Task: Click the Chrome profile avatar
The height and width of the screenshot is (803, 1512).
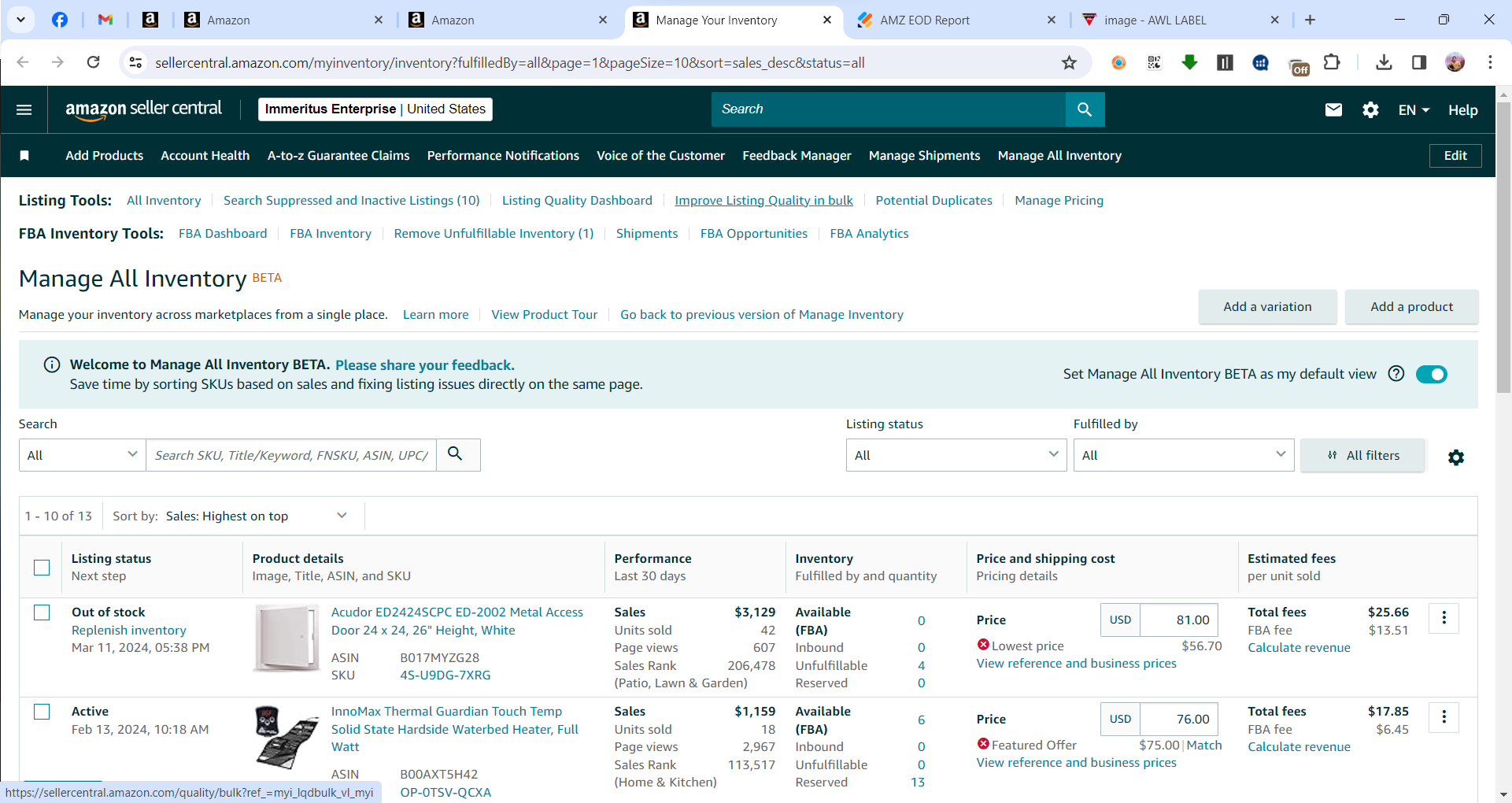Action: (x=1455, y=62)
